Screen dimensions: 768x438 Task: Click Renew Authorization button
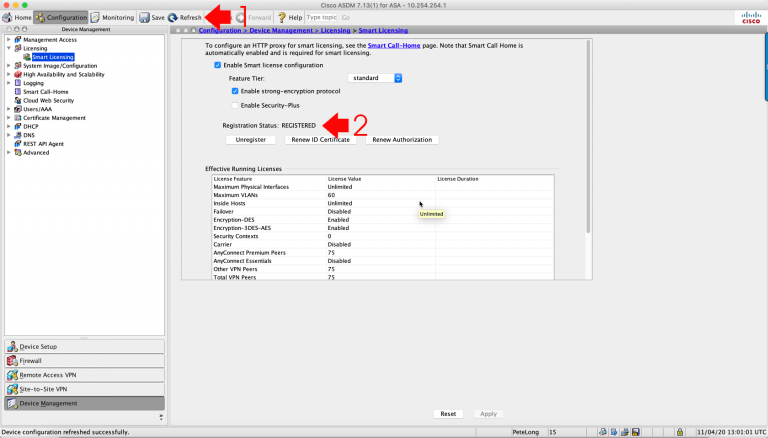[402, 140]
